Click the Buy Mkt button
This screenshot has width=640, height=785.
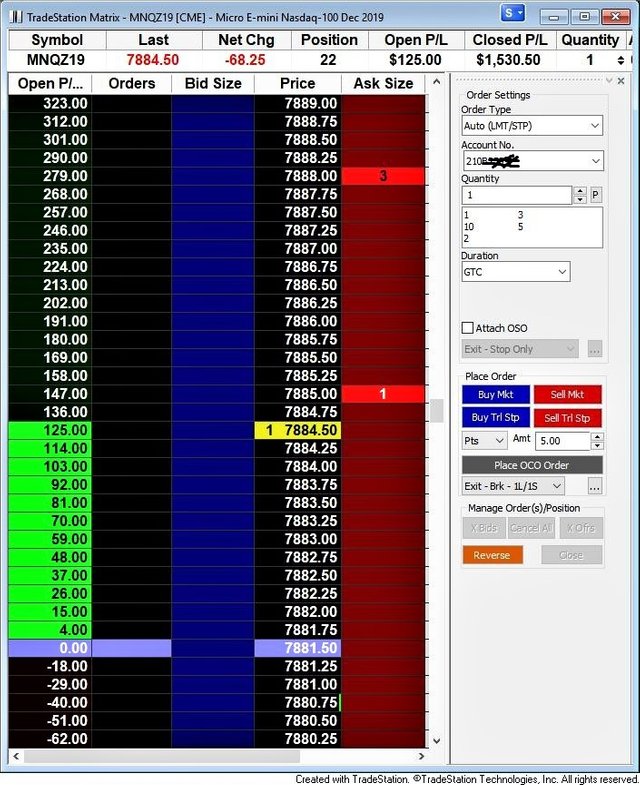coord(495,395)
